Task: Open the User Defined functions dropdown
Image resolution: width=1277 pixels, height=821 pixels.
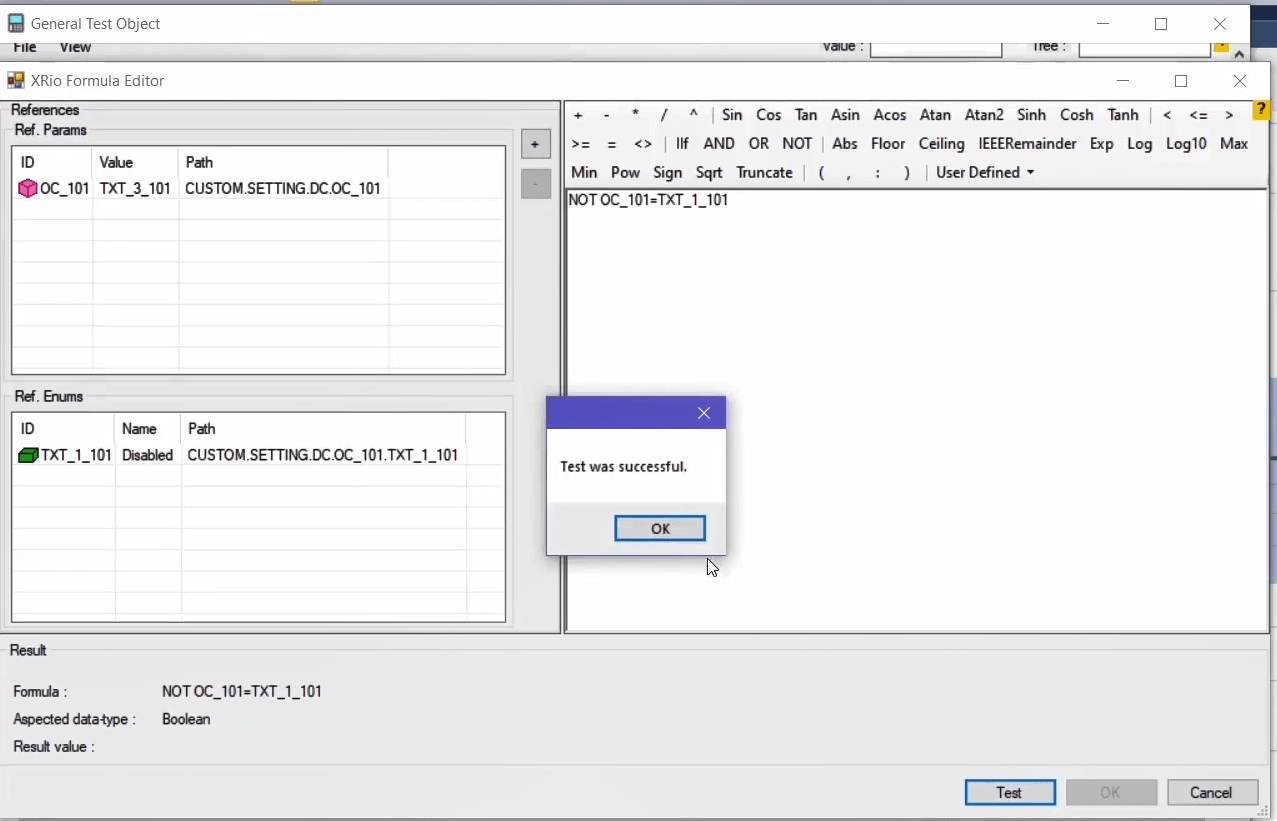Action: pos(984,173)
